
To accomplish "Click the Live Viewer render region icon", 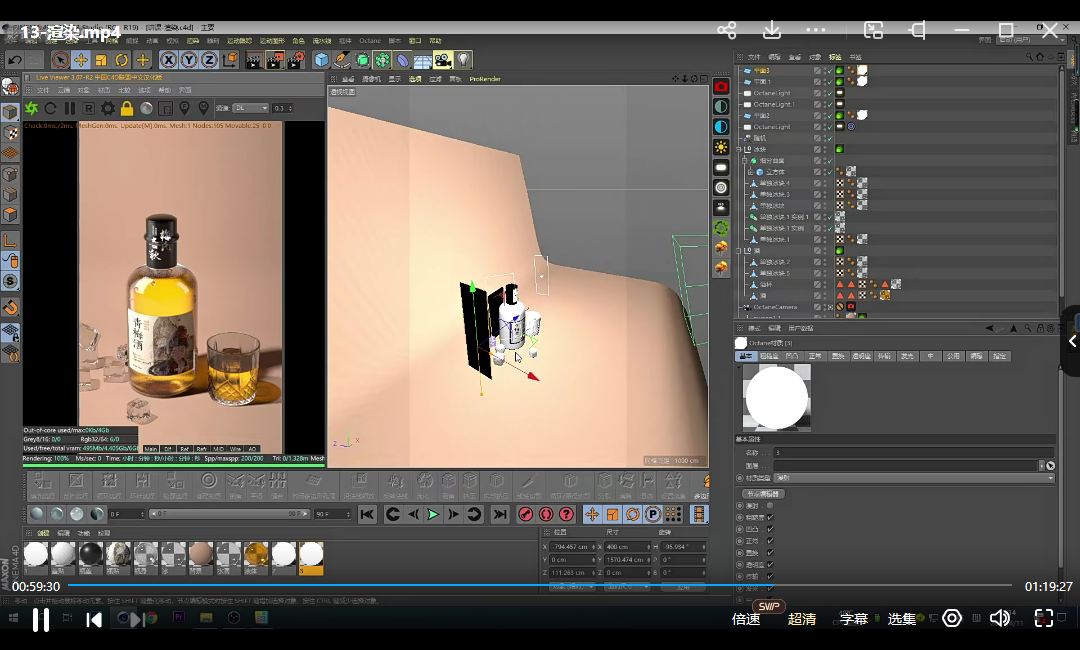I will tap(165, 108).
